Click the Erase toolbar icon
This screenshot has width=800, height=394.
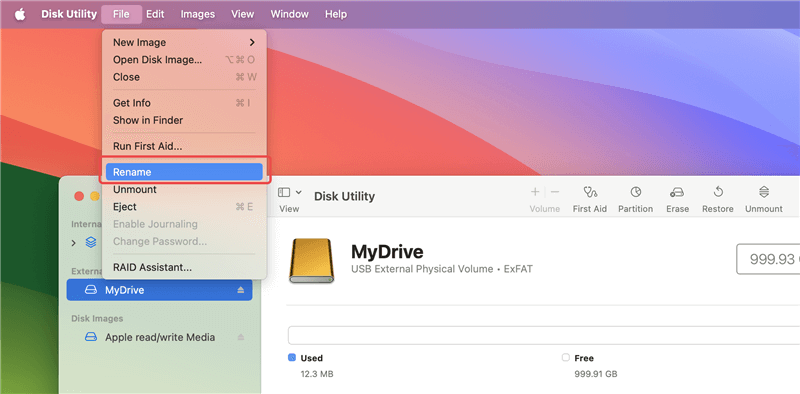click(x=678, y=192)
